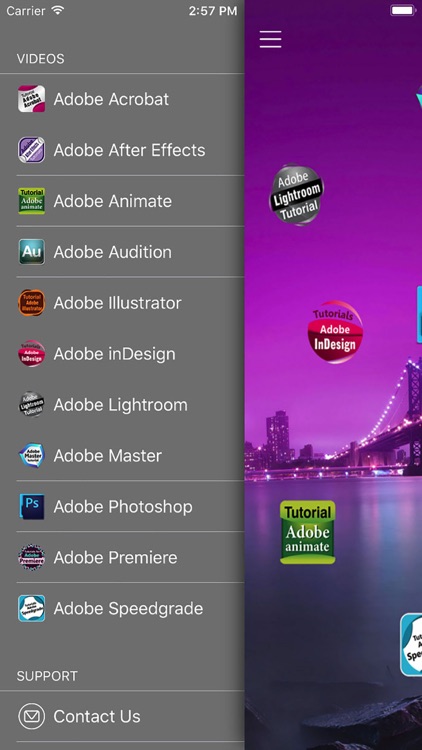Select Adobe Audition videos entry

pos(122,252)
